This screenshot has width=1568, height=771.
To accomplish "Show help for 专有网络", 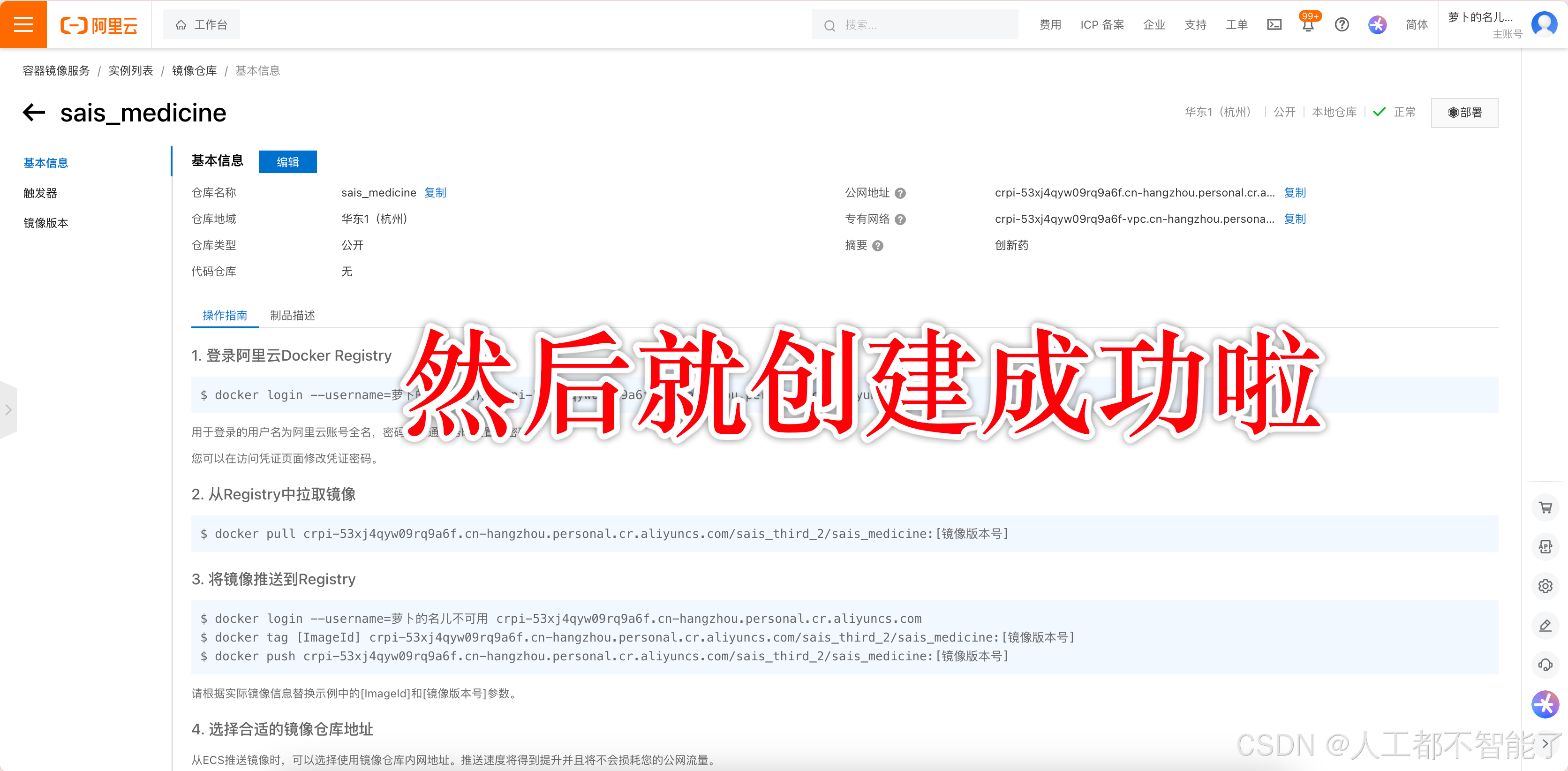I will 900,220.
